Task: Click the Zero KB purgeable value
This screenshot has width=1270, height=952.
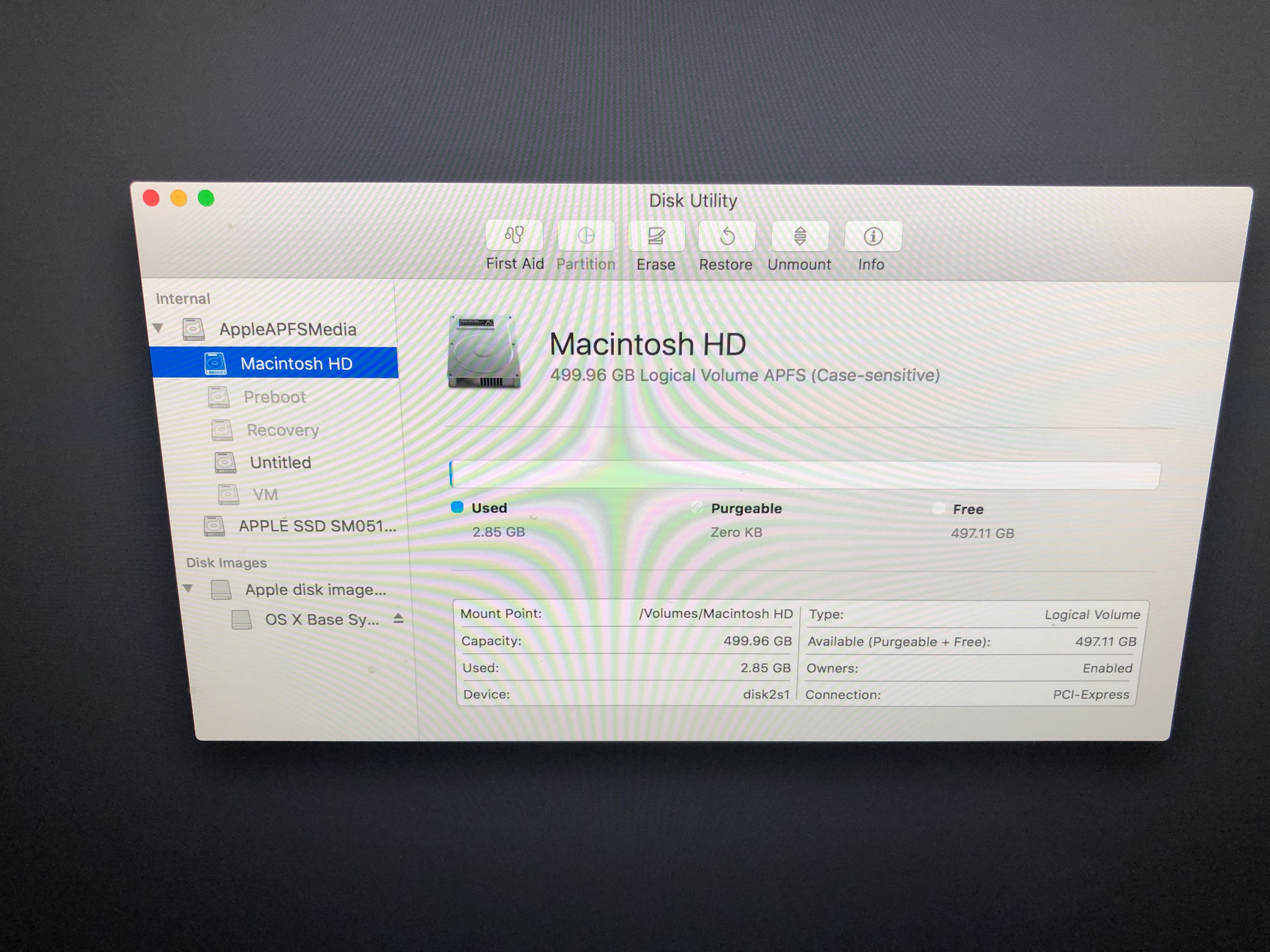Action: pyautogui.click(x=737, y=533)
